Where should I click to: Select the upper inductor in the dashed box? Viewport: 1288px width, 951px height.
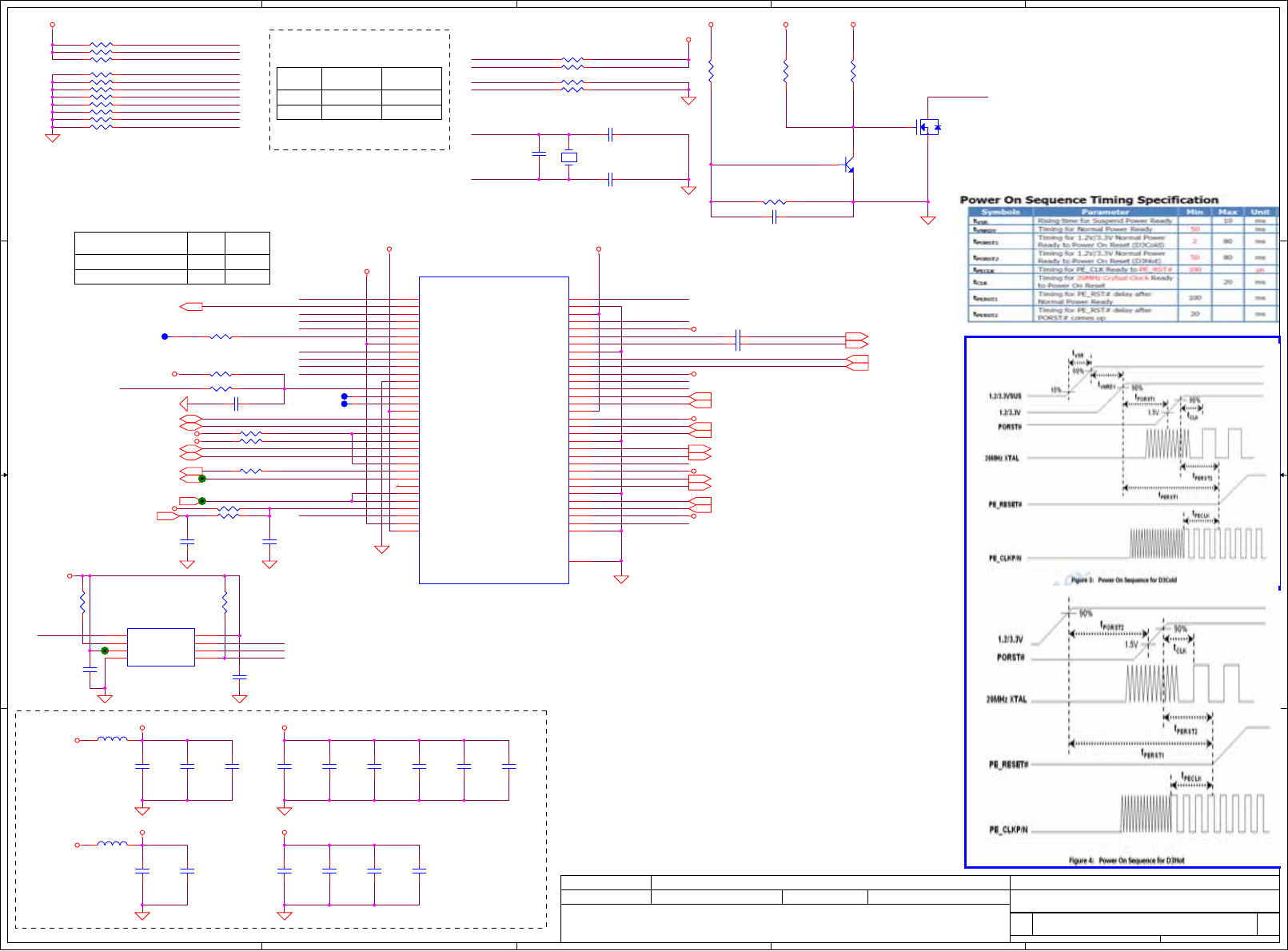[112, 740]
